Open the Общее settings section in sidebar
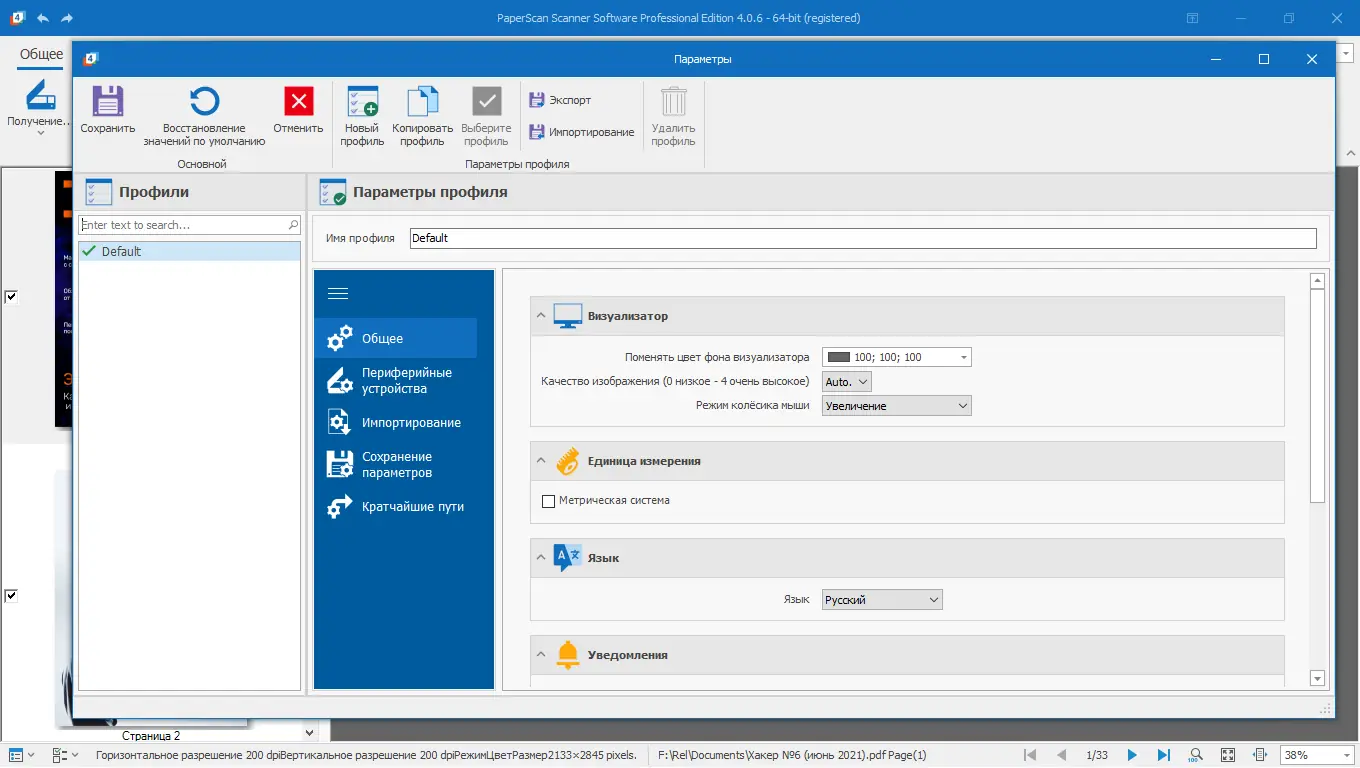 pyautogui.click(x=395, y=338)
